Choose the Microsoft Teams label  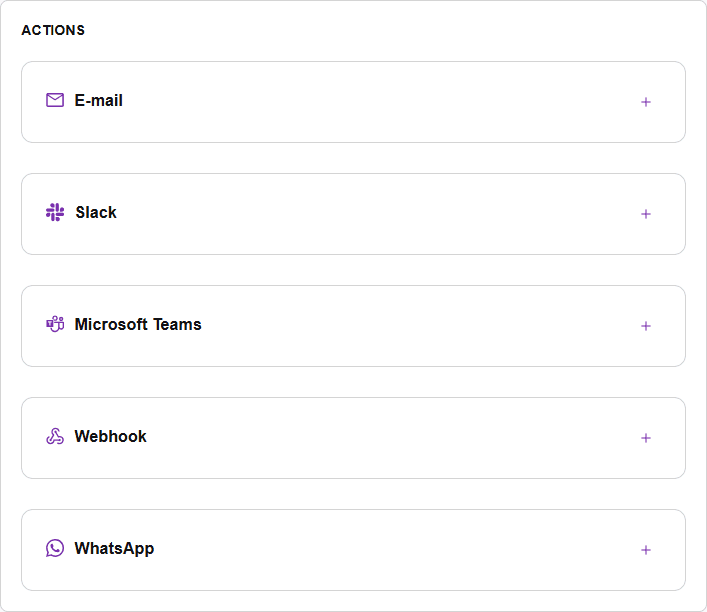pos(138,324)
